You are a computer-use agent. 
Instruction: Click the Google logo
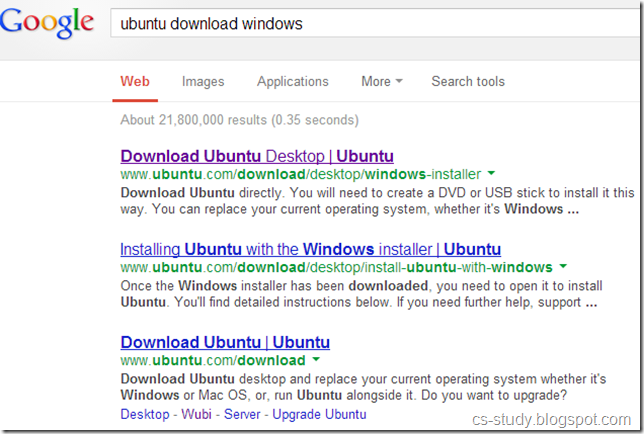coord(47,23)
